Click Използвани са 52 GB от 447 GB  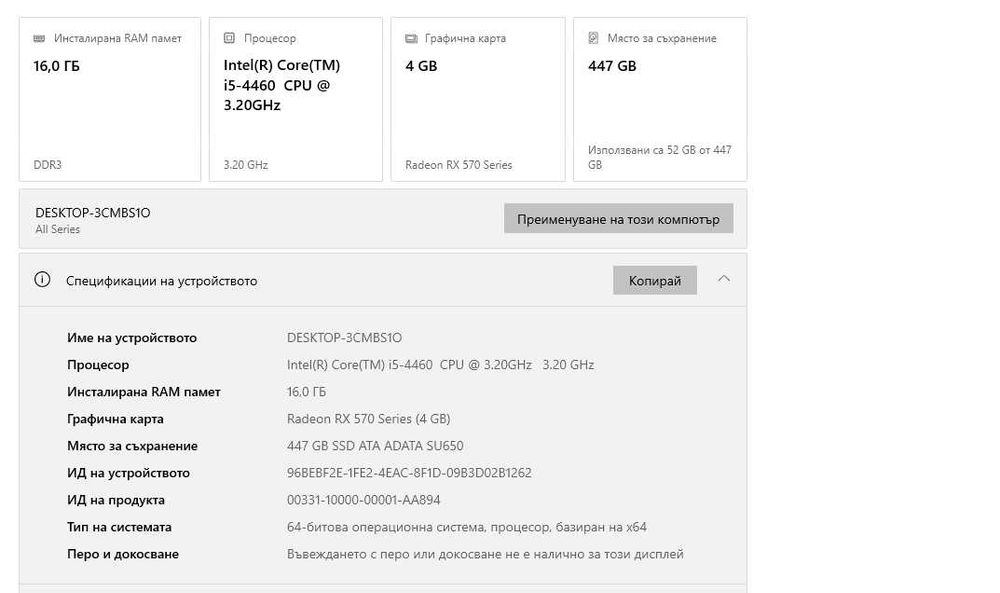tap(659, 157)
